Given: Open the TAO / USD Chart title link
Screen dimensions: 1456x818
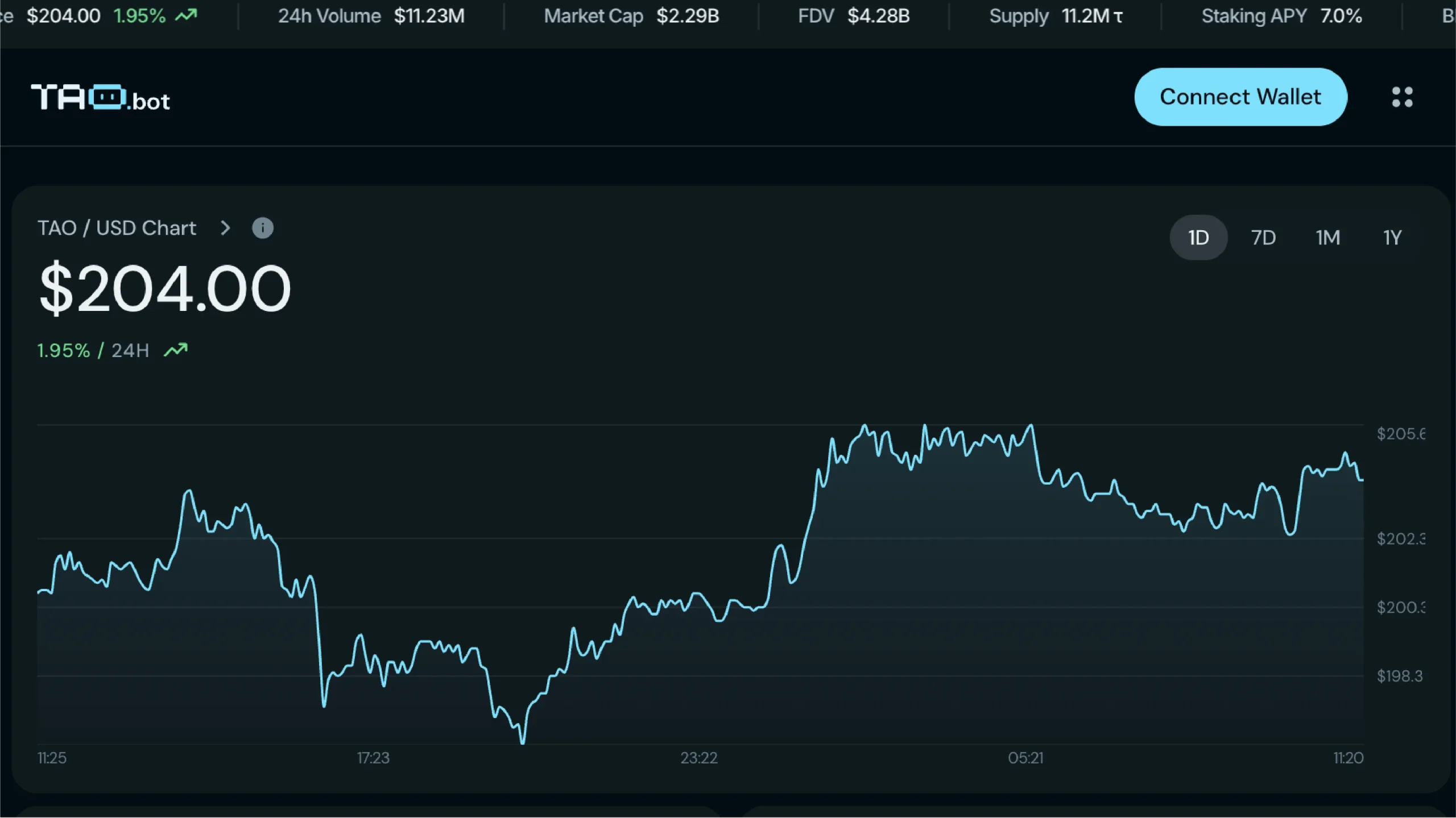Looking at the screenshot, I should click(x=117, y=228).
